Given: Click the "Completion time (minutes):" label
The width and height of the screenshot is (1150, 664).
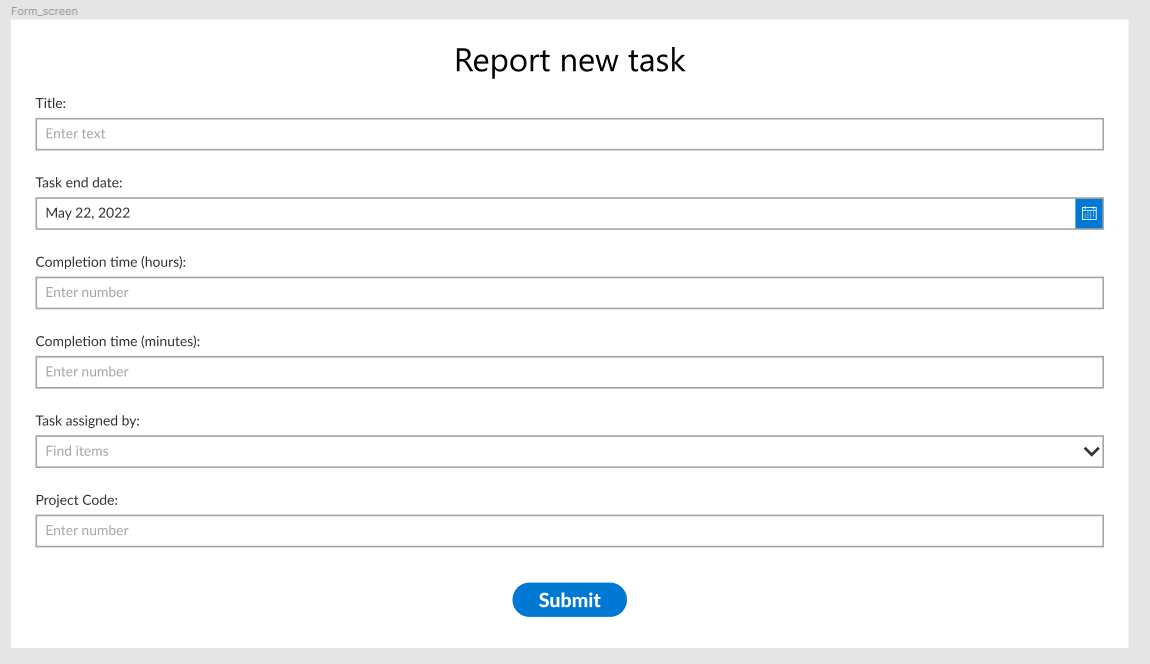Looking at the screenshot, I should 118,341.
